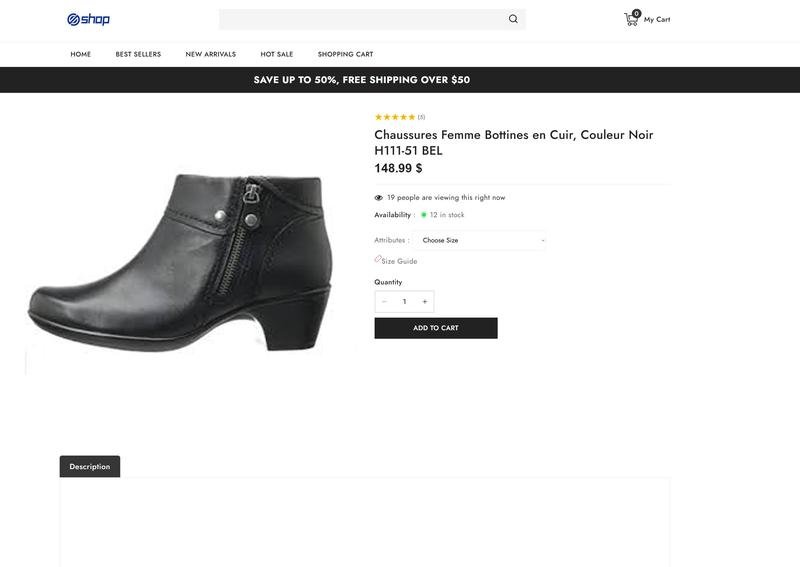The height and width of the screenshot is (567, 800).
Task: Click the black boot product image
Action: point(180,260)
